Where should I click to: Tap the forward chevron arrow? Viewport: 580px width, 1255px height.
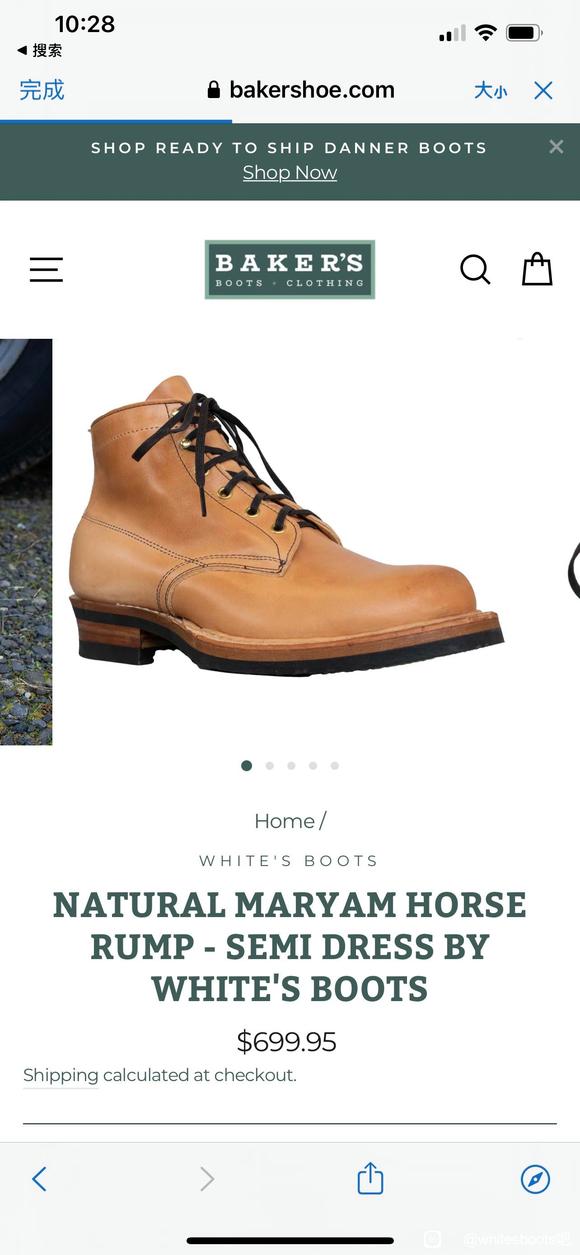(207, 1179)
